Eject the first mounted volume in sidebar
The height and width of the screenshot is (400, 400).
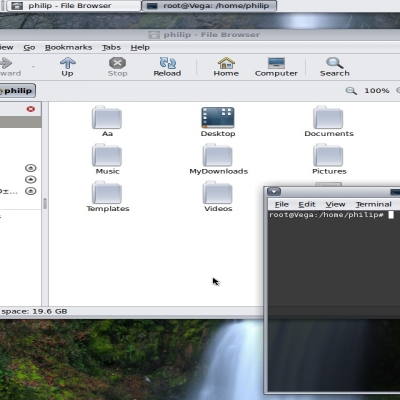click(x=31, y=168)
